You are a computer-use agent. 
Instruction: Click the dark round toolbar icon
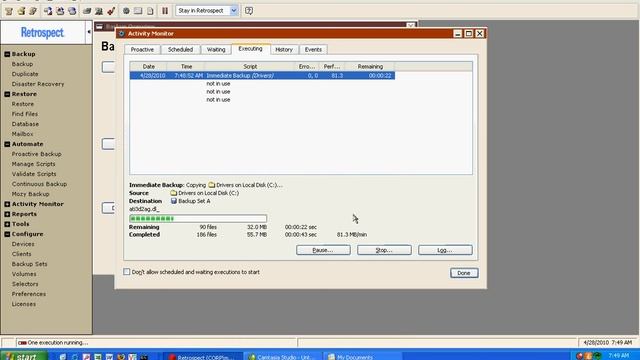(127, 11)
